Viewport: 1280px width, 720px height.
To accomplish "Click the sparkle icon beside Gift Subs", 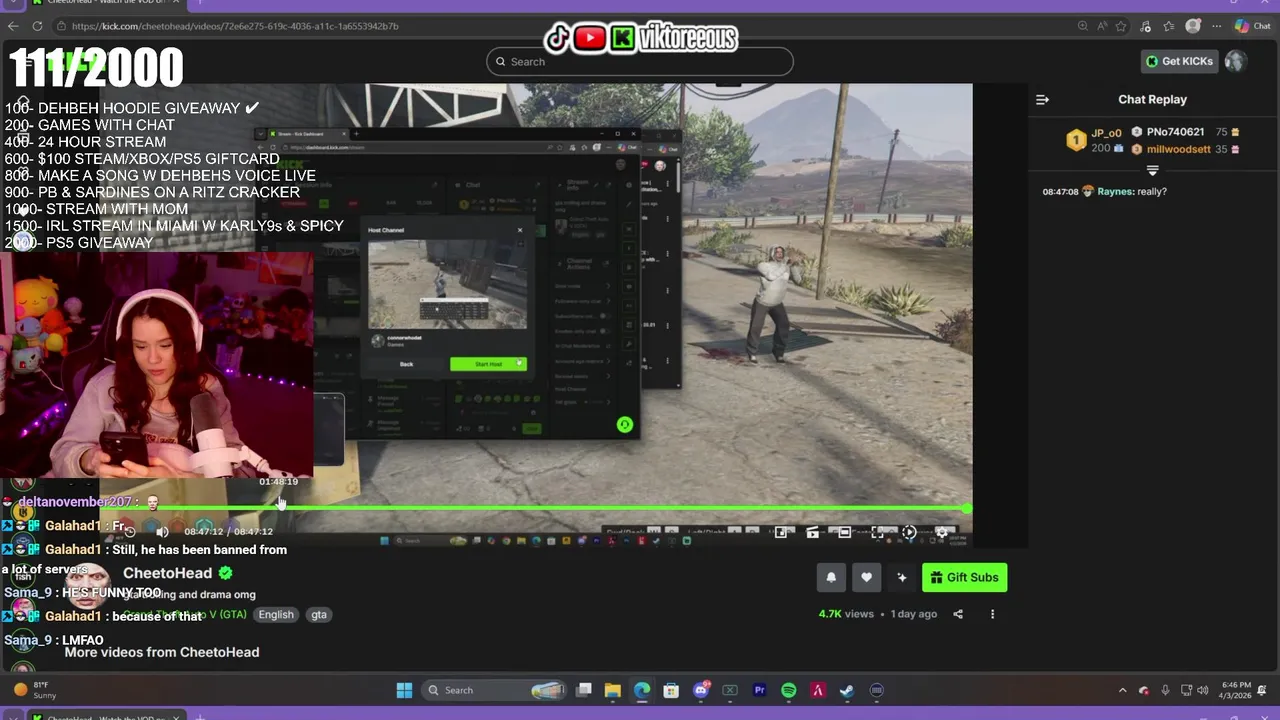I will click(x=901, y=577).
